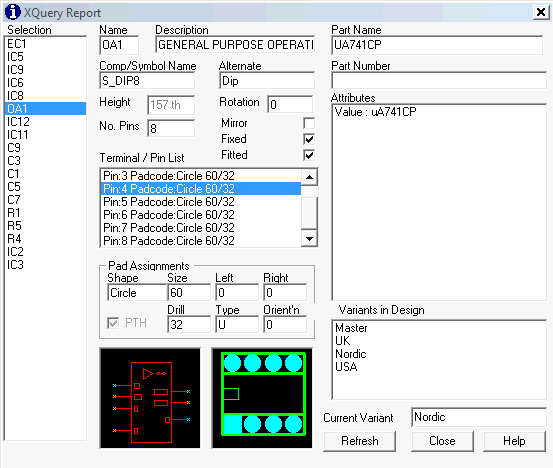Click the Rotation input field
Screen dimensions: 553x468
tap(290, 105)
